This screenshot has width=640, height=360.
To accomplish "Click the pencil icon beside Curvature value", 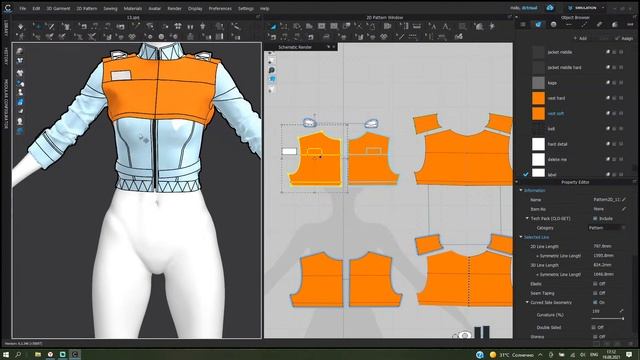I will [621, 311].
